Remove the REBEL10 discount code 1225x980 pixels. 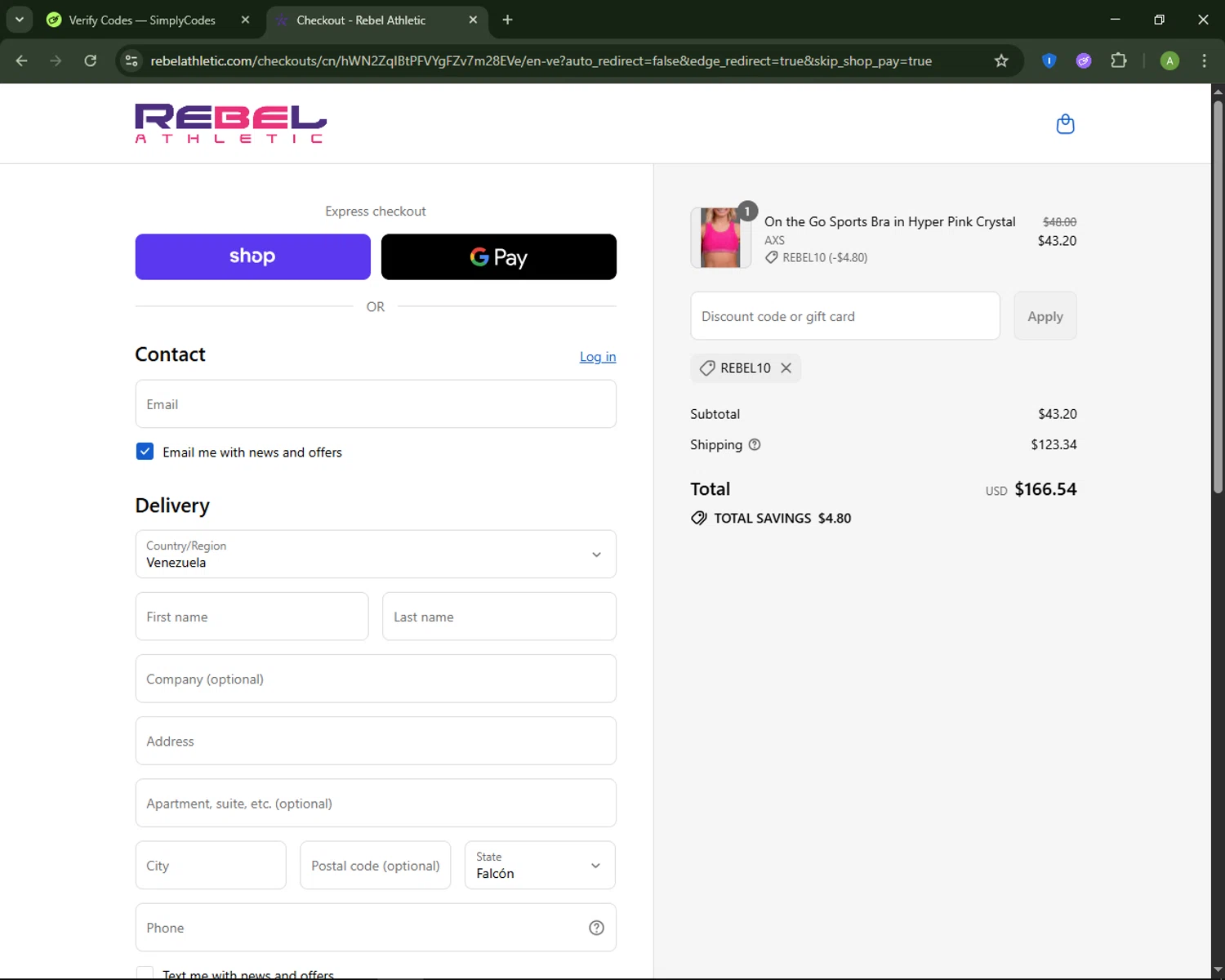coord(786,368)
